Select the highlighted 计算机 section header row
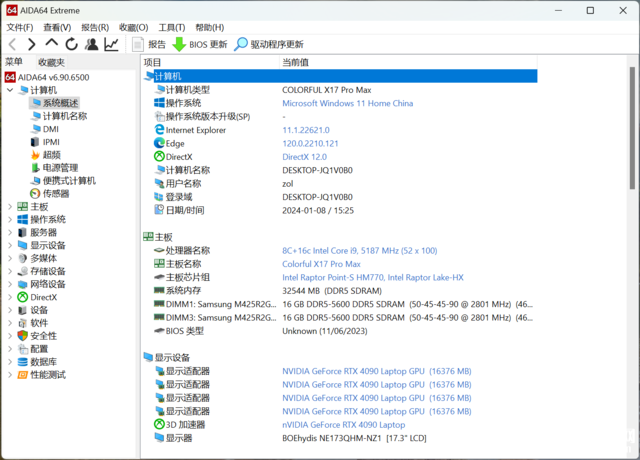640x460 pixels. click(340, 76)
